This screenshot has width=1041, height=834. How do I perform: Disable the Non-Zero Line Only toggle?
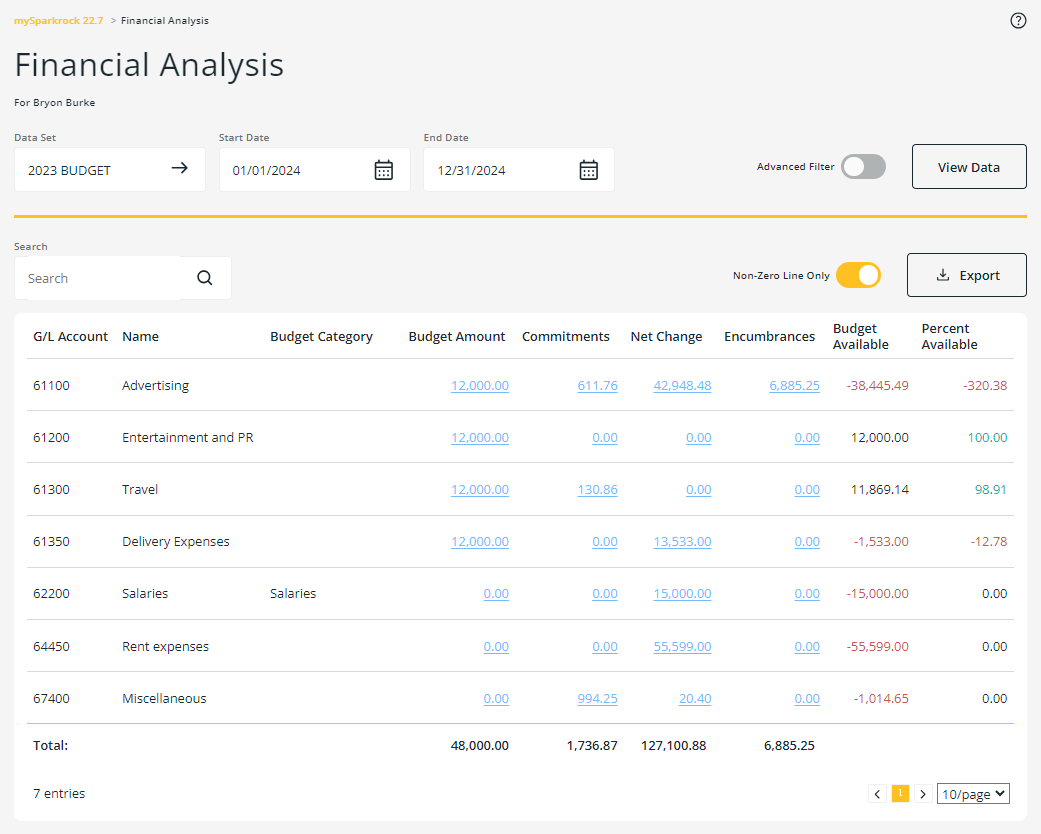click(858, 274)
